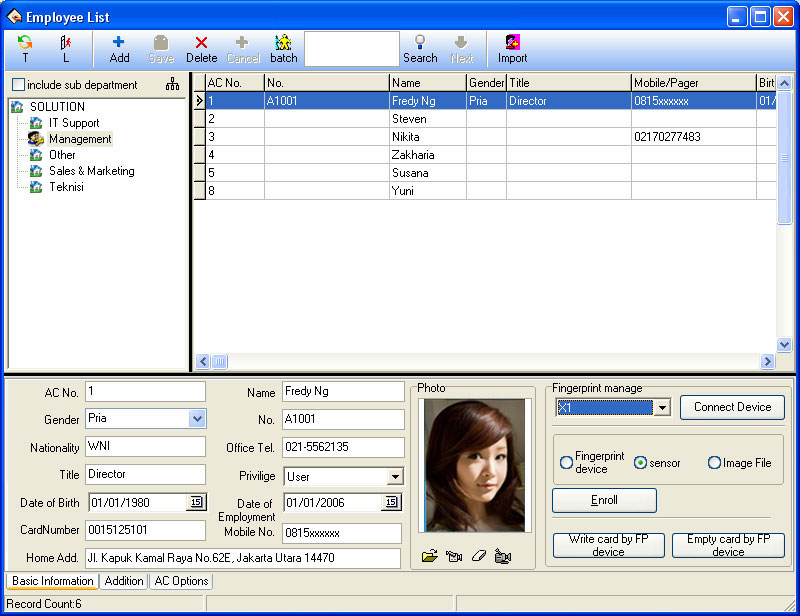This screenshot has width=800, height=616.
Task: Select Sales & Marketing department in tree
Action: [x=91, y=171]
